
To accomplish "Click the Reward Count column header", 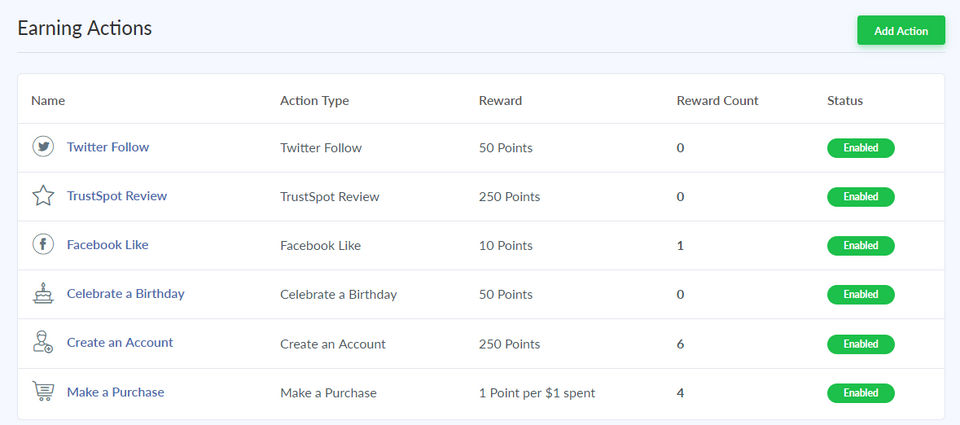I will pos(717,101).
